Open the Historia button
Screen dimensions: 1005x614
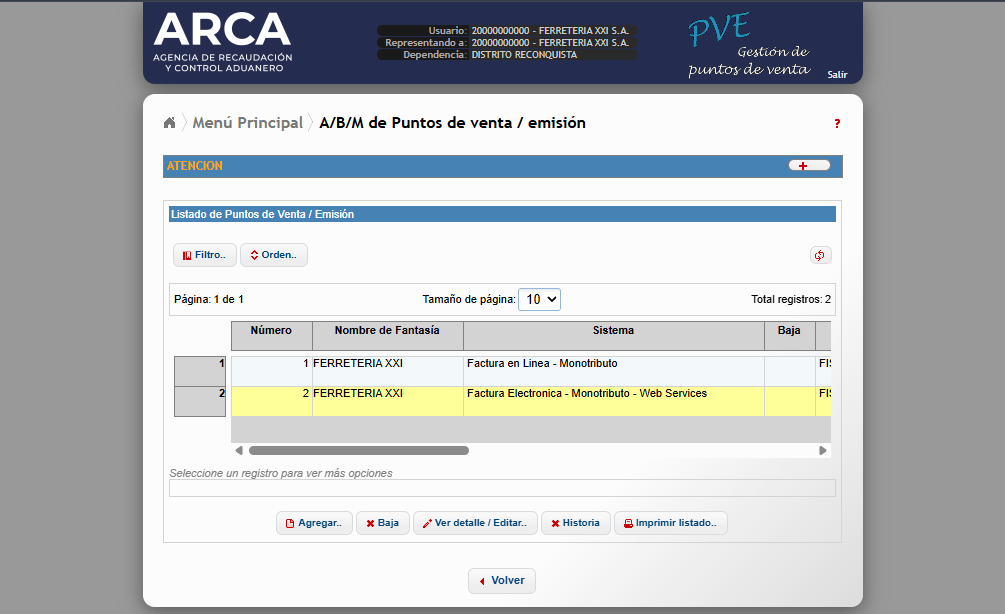(576, 523)
